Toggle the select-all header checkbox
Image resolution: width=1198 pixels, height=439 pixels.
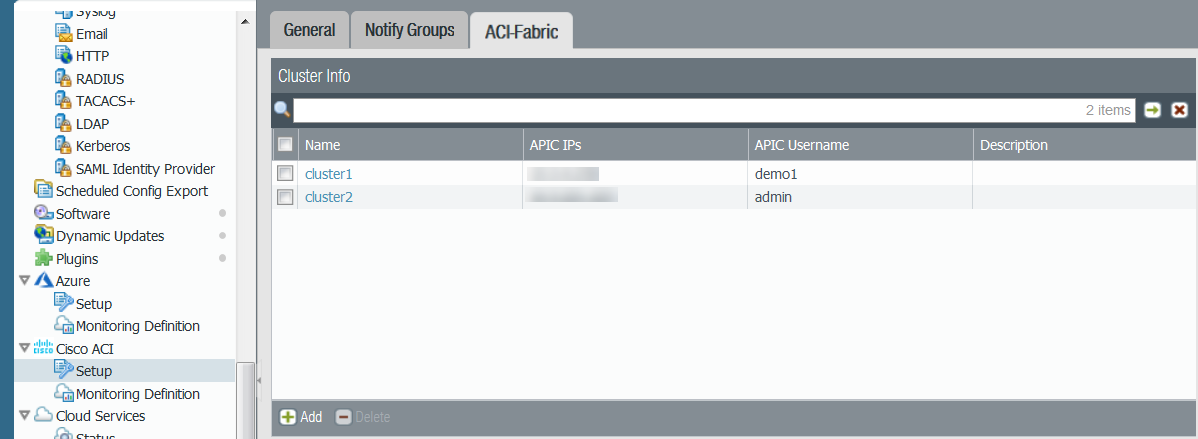pos(285,144)
